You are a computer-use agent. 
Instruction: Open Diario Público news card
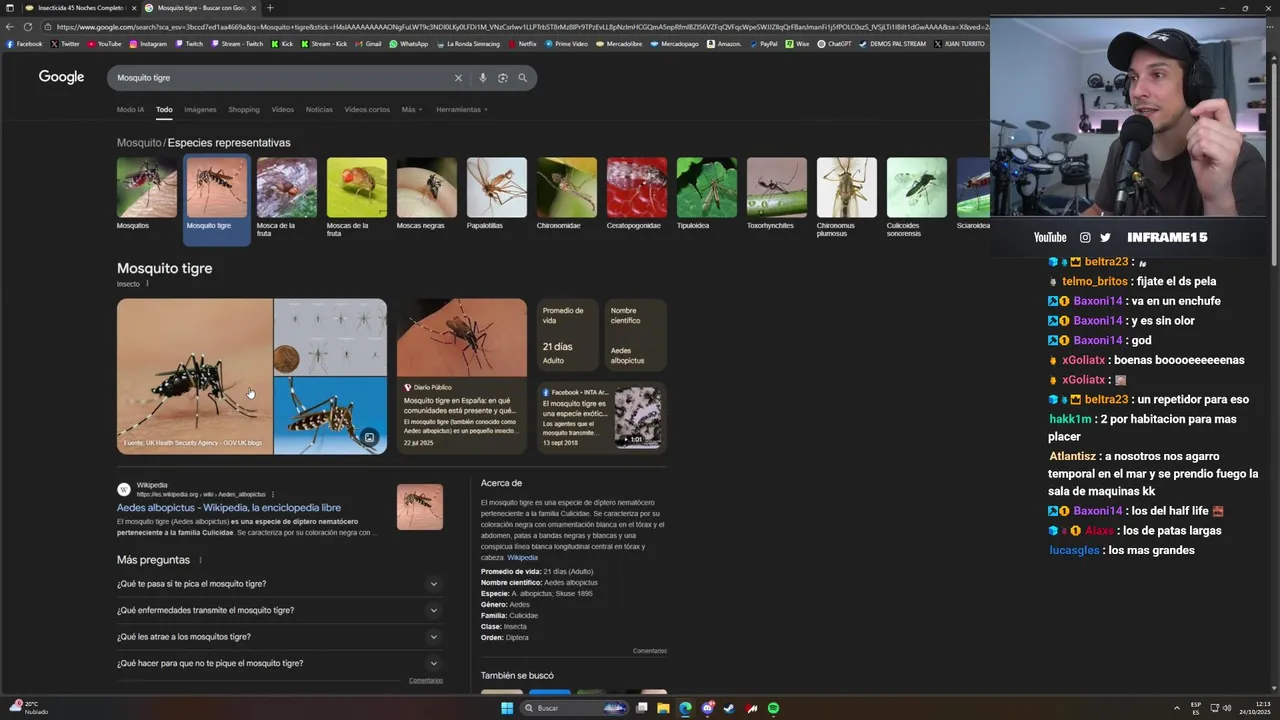click(x=462, y=376)
